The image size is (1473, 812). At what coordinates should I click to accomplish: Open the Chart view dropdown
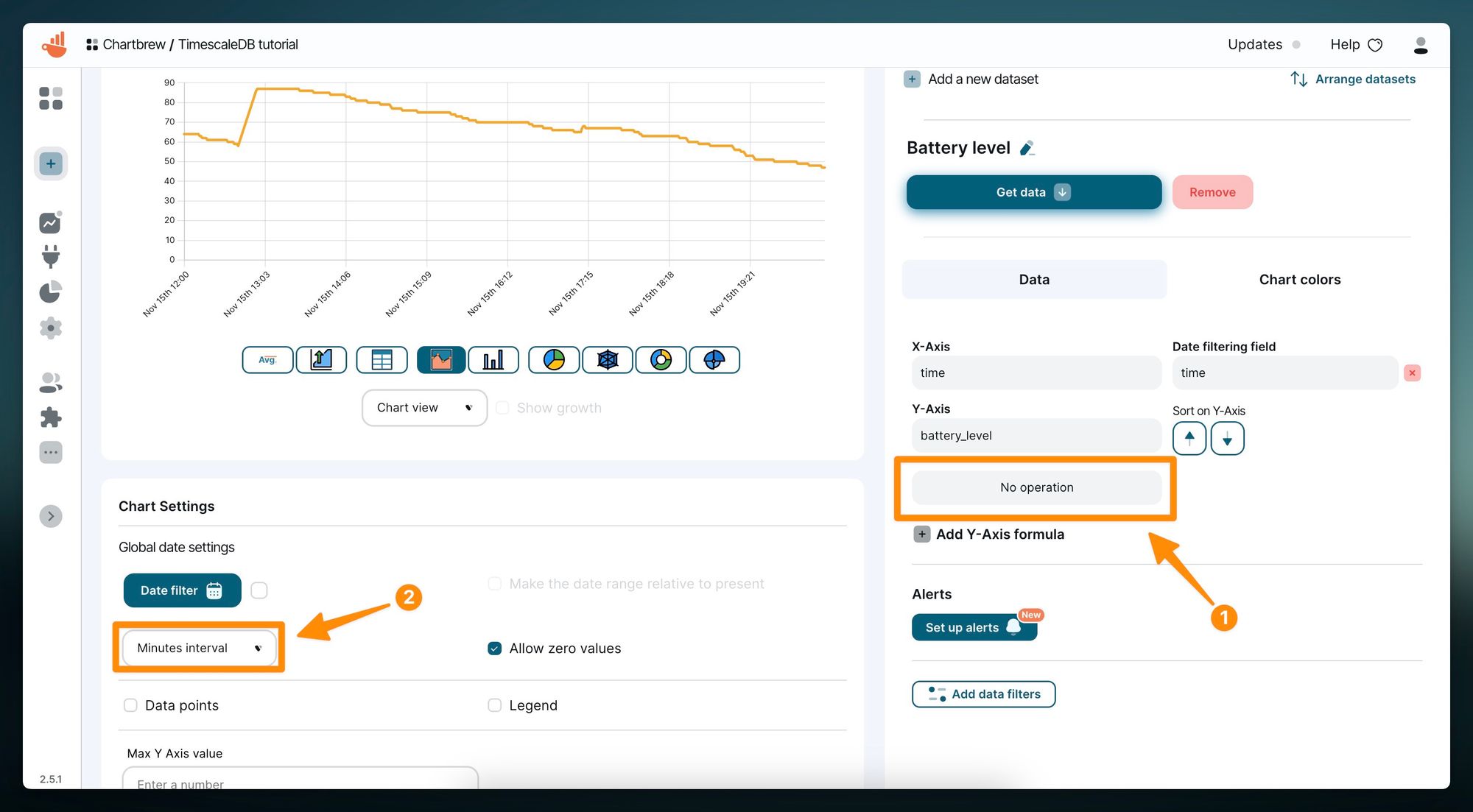point(424,408)
